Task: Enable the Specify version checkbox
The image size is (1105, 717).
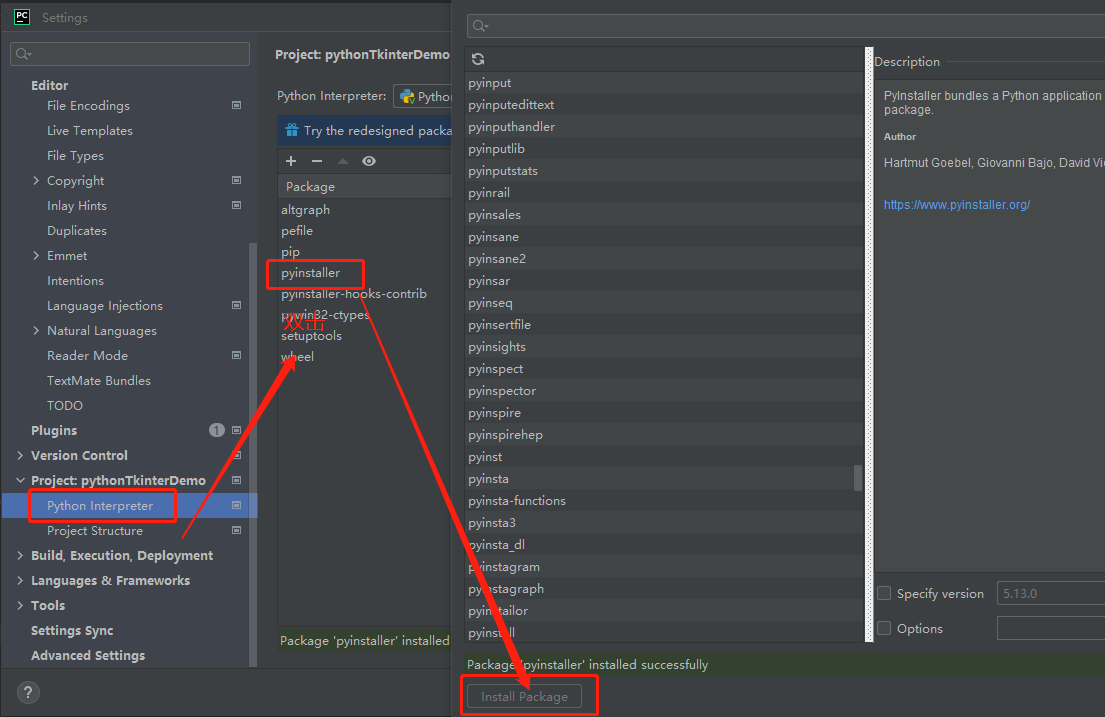Action: 884,594
